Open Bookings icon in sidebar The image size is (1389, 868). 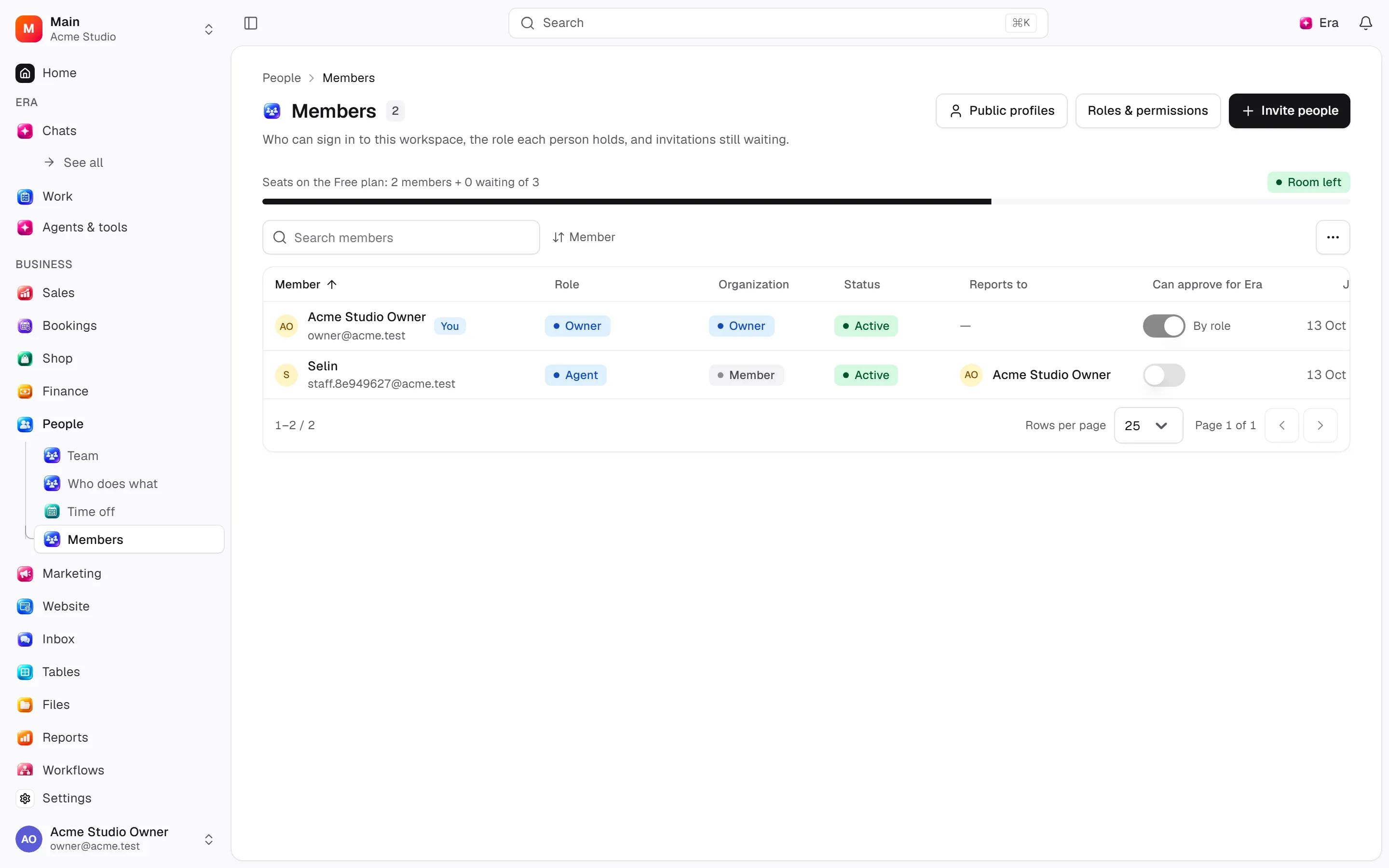[x=25, y=325]
